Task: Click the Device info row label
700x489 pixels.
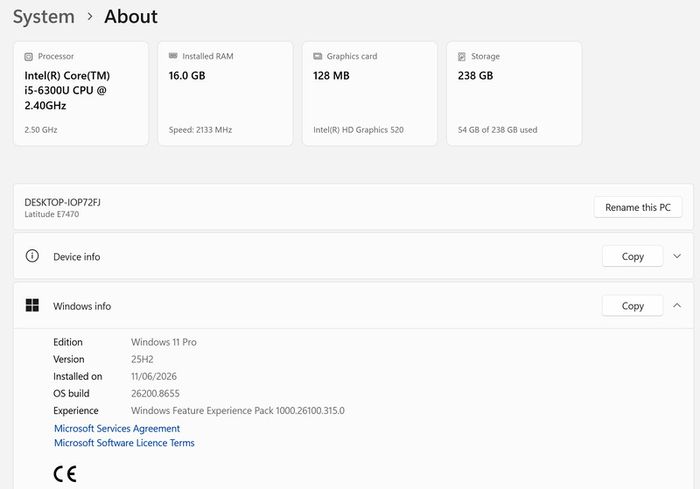Action: point(76,257)
